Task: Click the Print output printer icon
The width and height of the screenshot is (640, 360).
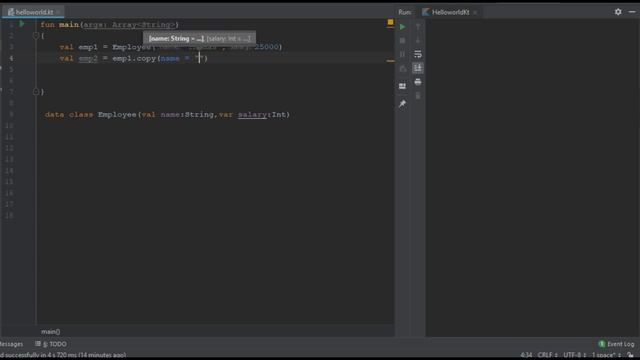Action: [x=418, y=82]
